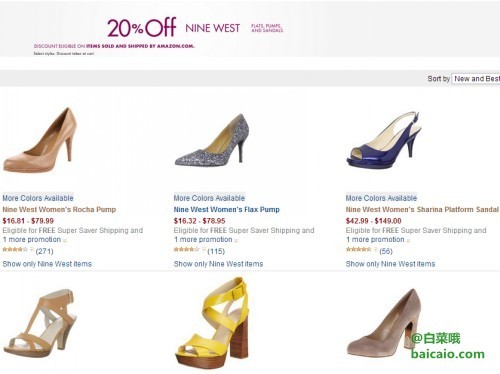Click More Colors Available above Sharina Sandal

pos(381,198)
